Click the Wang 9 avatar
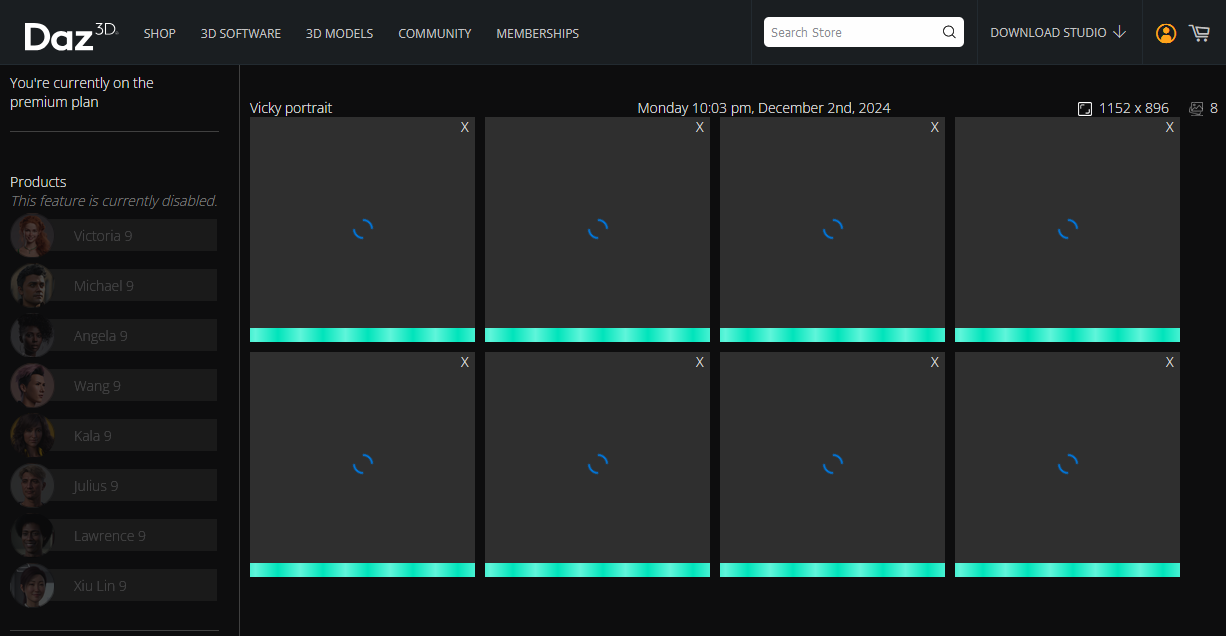The width and height of the screenshot is (1226, 636). pos(32,385)
